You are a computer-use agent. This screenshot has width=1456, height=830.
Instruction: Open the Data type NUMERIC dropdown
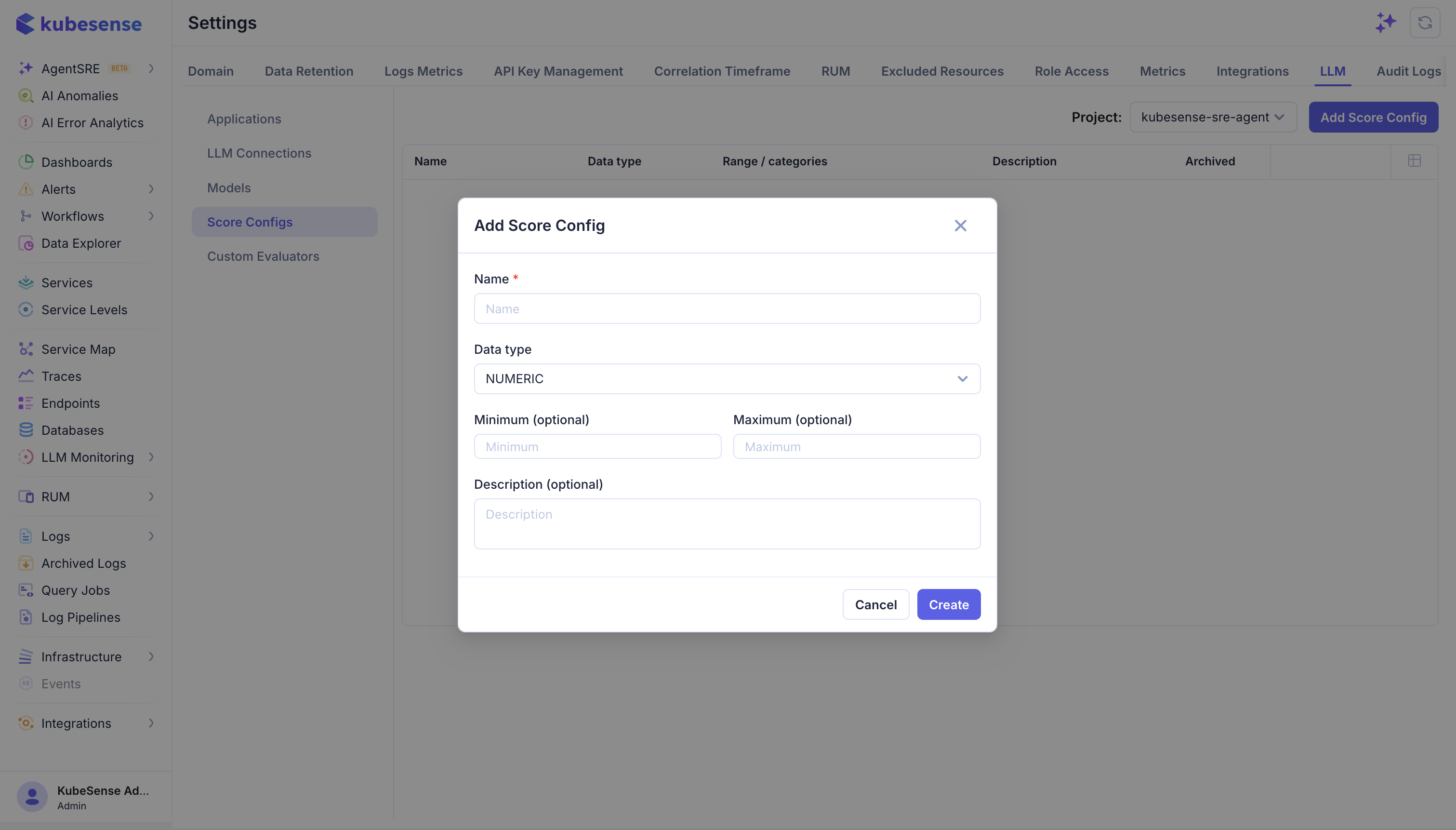coord(727,379)
